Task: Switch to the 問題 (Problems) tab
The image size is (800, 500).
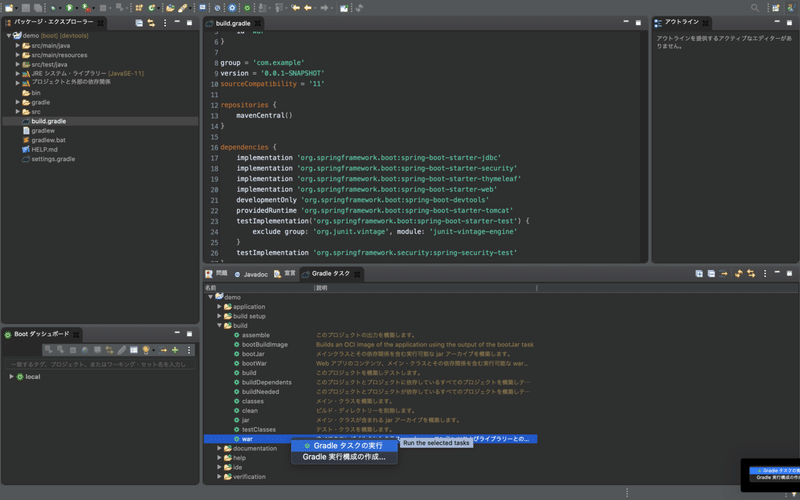Action: [217, 274]
